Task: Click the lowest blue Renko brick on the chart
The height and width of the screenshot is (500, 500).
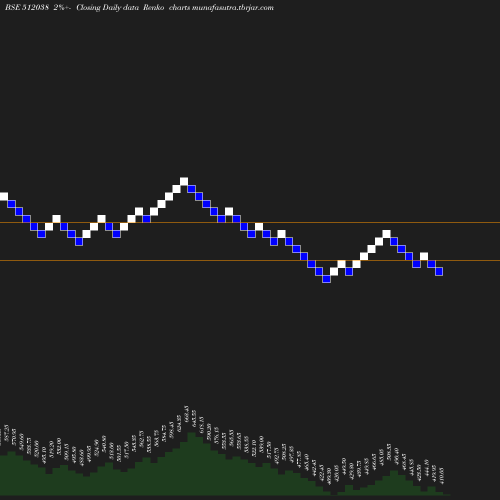Action: (326, 279)
